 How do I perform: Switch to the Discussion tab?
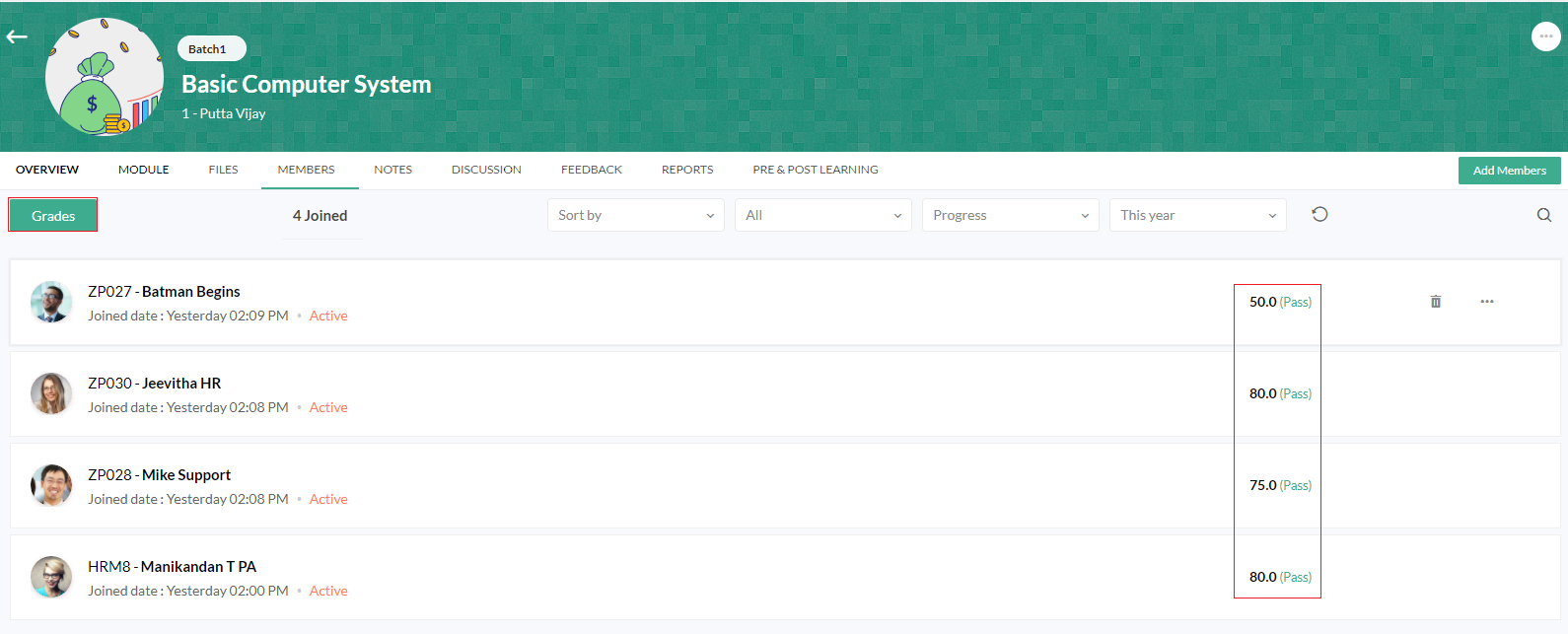[x=486, y=170]
